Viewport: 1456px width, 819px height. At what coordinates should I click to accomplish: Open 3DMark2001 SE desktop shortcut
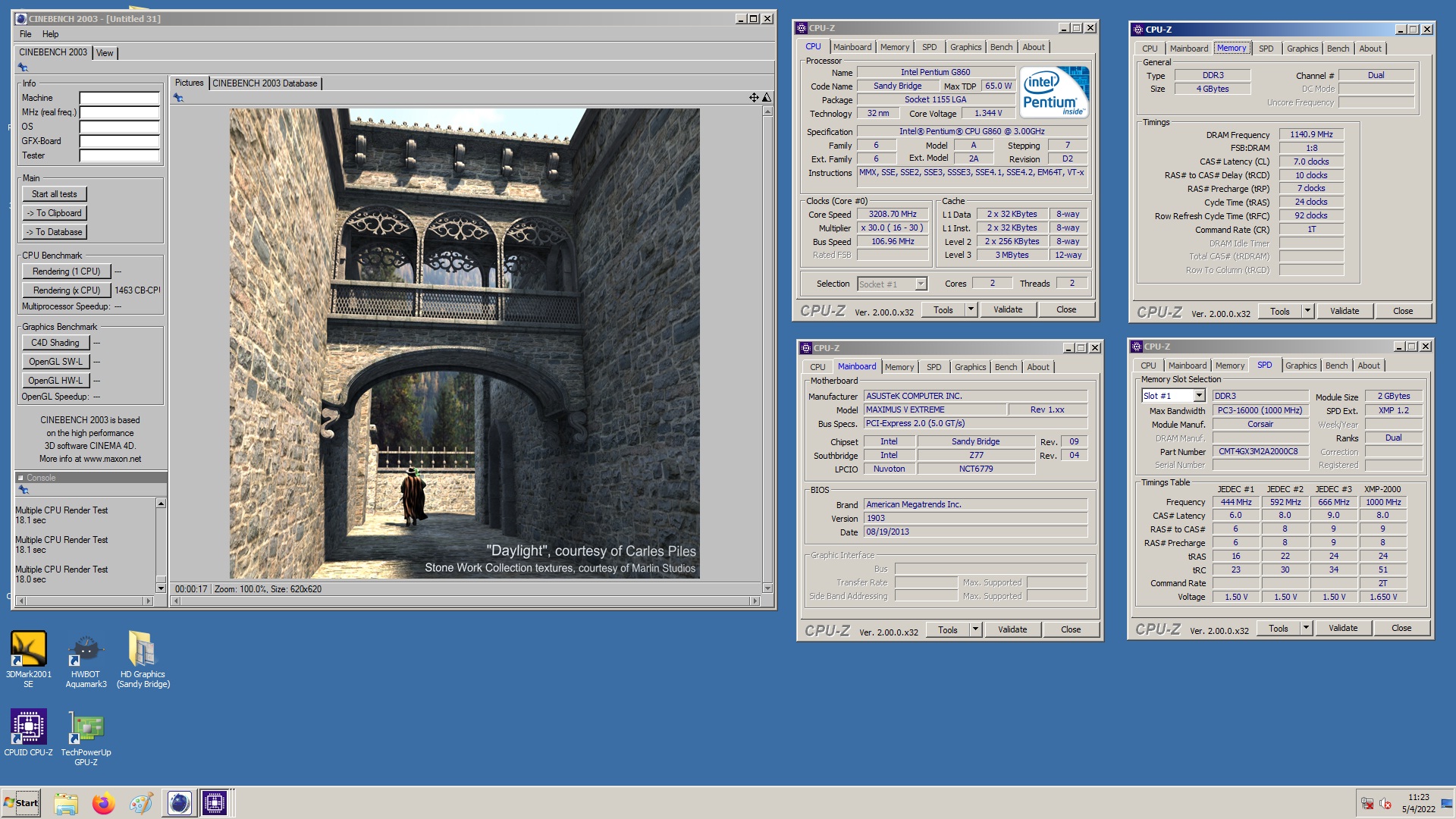[28, 658]
